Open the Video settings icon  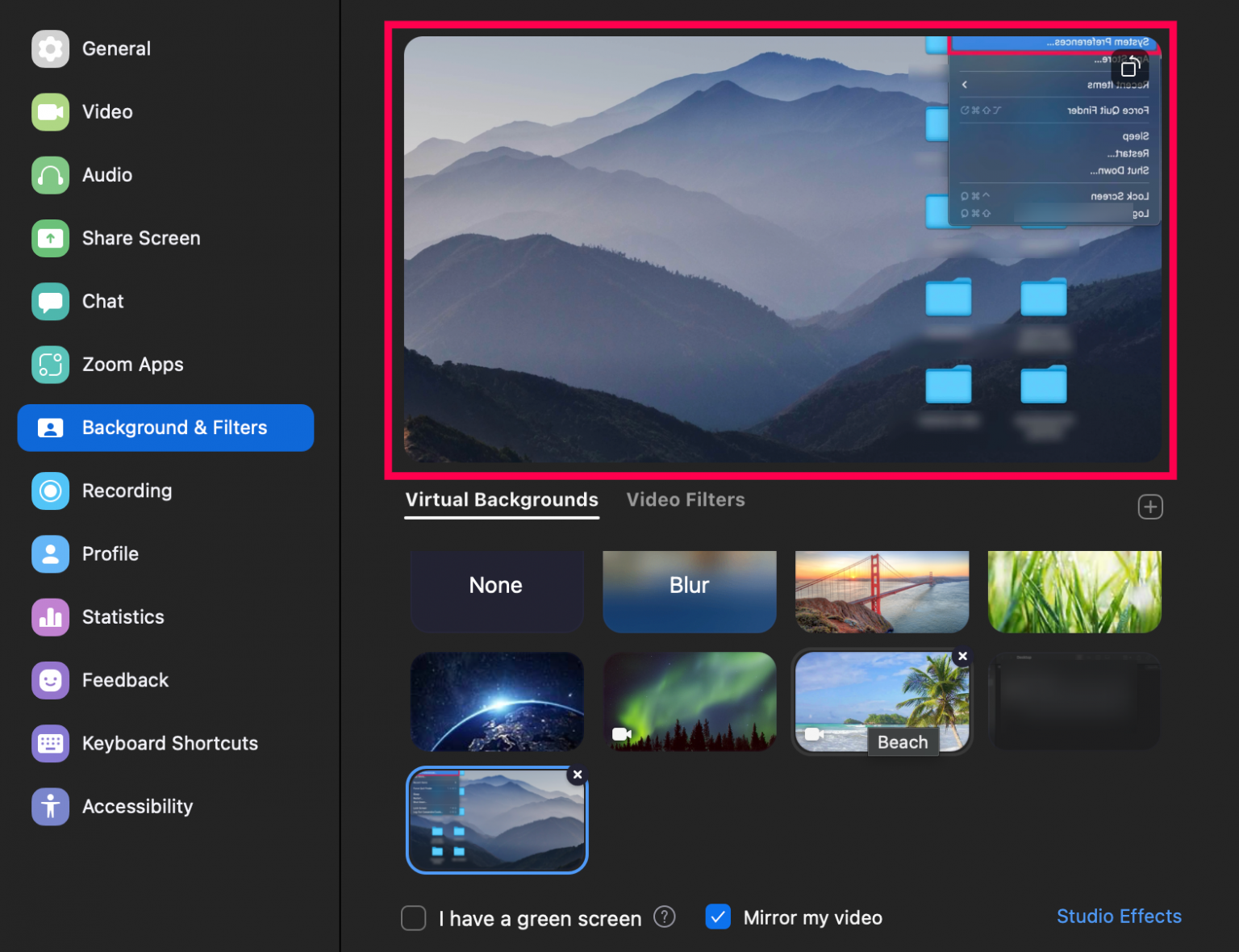pos(50,111)
